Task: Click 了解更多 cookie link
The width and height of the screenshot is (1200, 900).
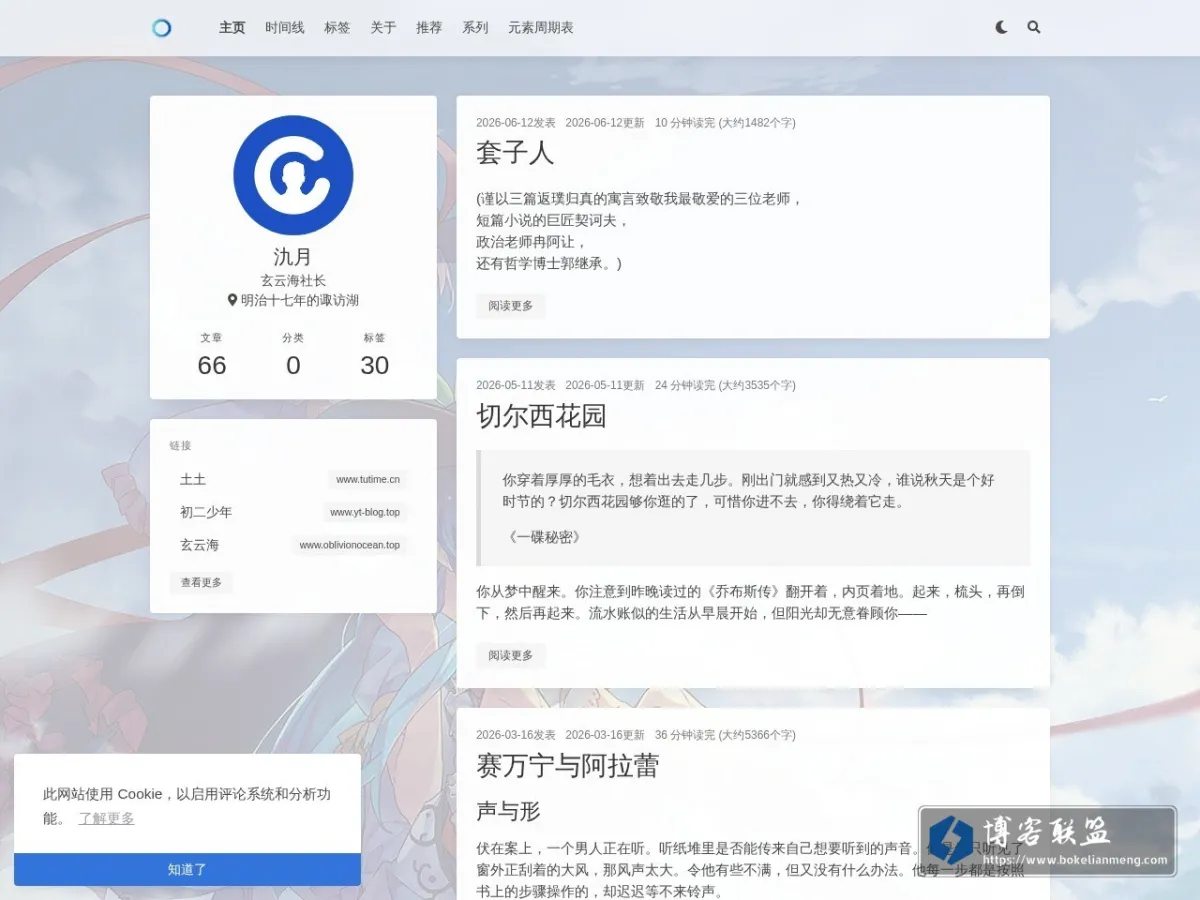Action: point(106,818)
